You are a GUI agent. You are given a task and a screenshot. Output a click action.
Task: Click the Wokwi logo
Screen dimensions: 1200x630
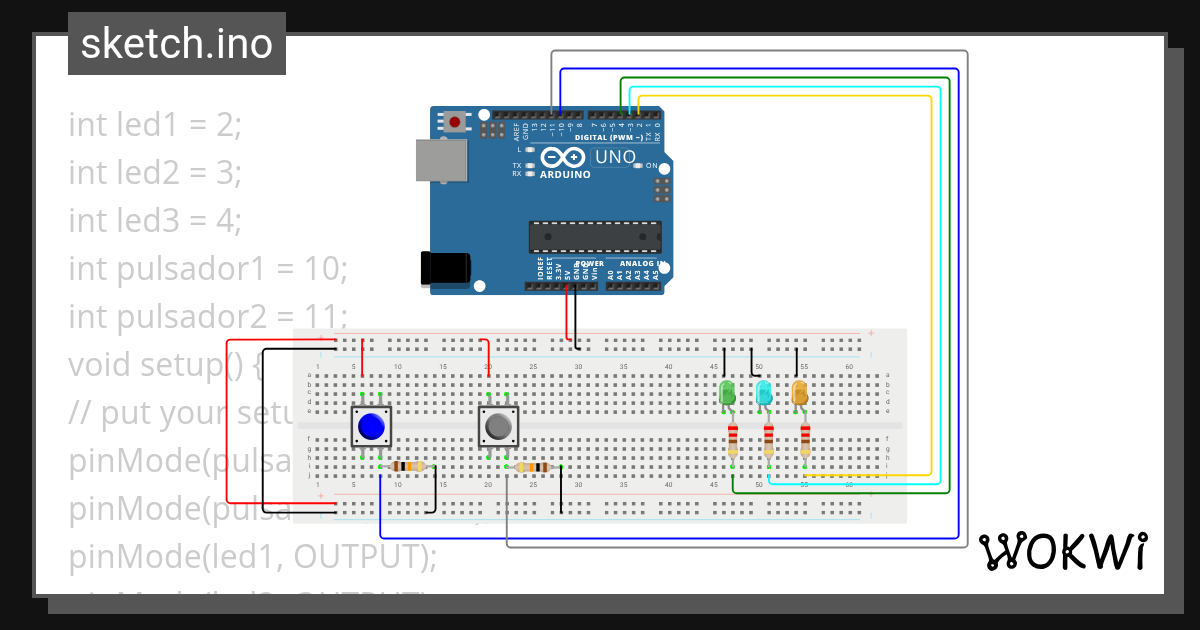tap(1062, 551)
